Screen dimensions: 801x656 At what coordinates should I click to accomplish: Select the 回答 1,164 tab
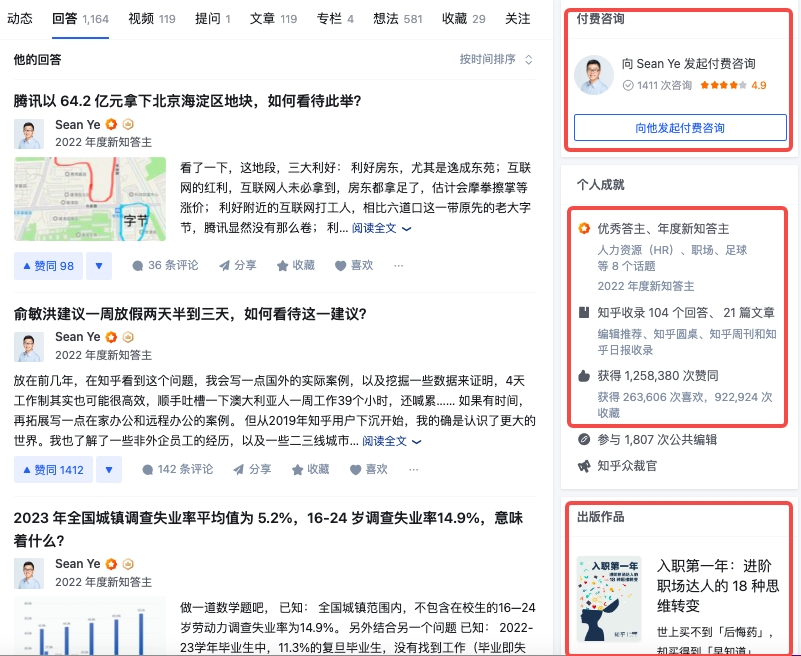80,19
